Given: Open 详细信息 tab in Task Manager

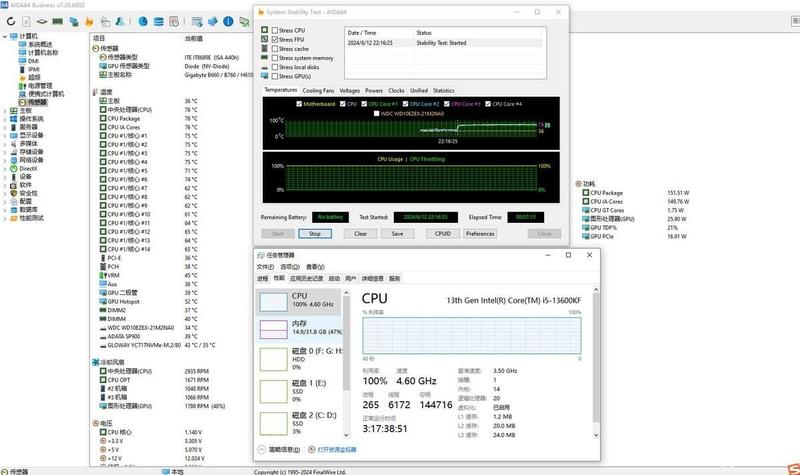Looking at the screenshot, I should coord(372,278).
